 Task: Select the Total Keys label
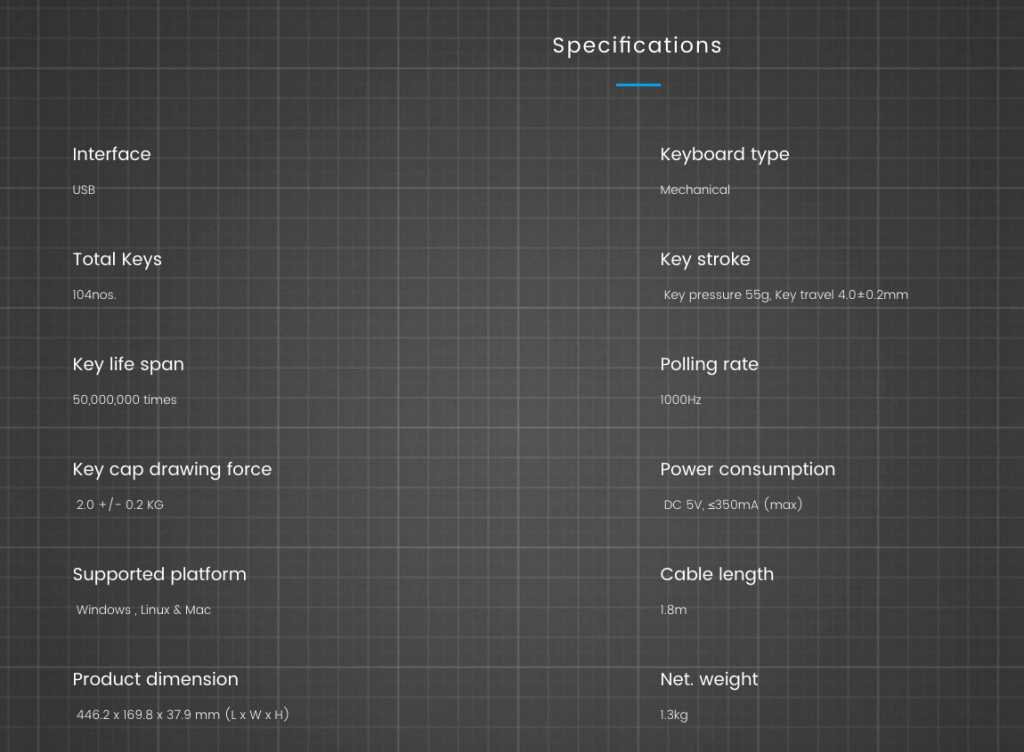tap(117, 260)
